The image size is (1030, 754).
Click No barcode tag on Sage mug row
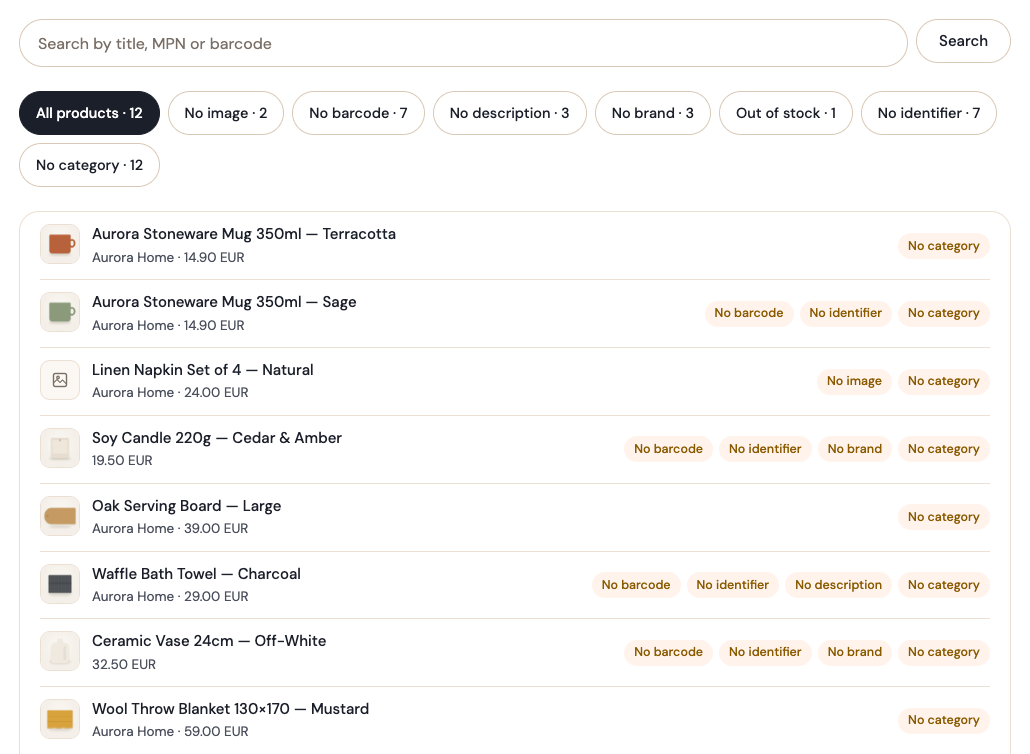749,313
